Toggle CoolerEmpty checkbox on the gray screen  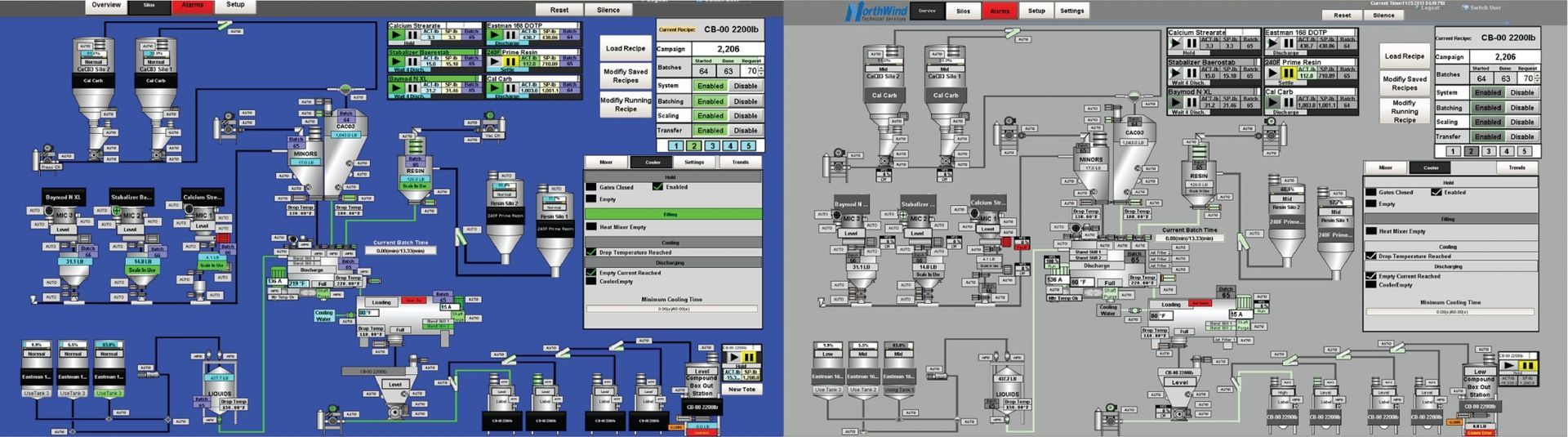1370,284
